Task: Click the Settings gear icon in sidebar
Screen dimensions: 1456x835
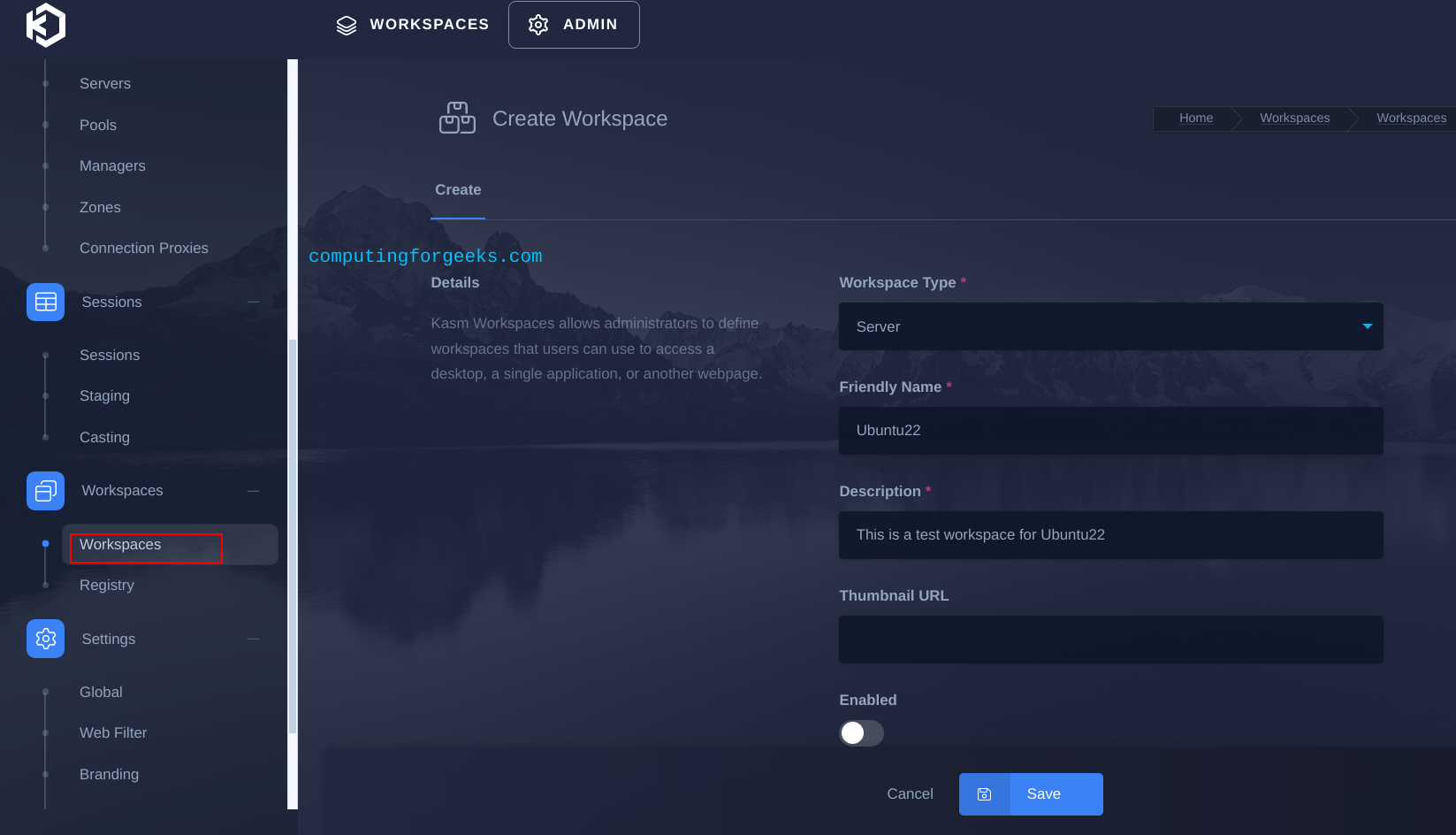Action: (45, 639)
